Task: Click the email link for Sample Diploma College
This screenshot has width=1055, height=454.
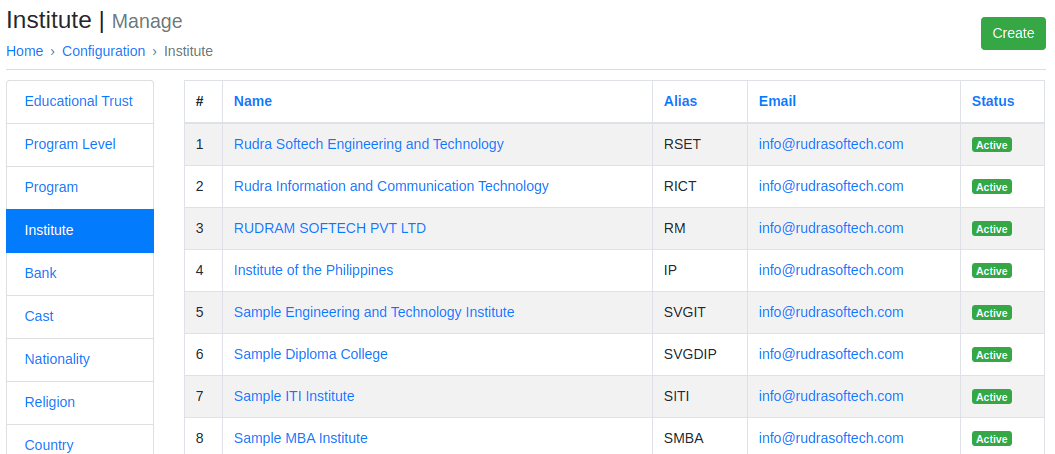Action: coord(830,354)
